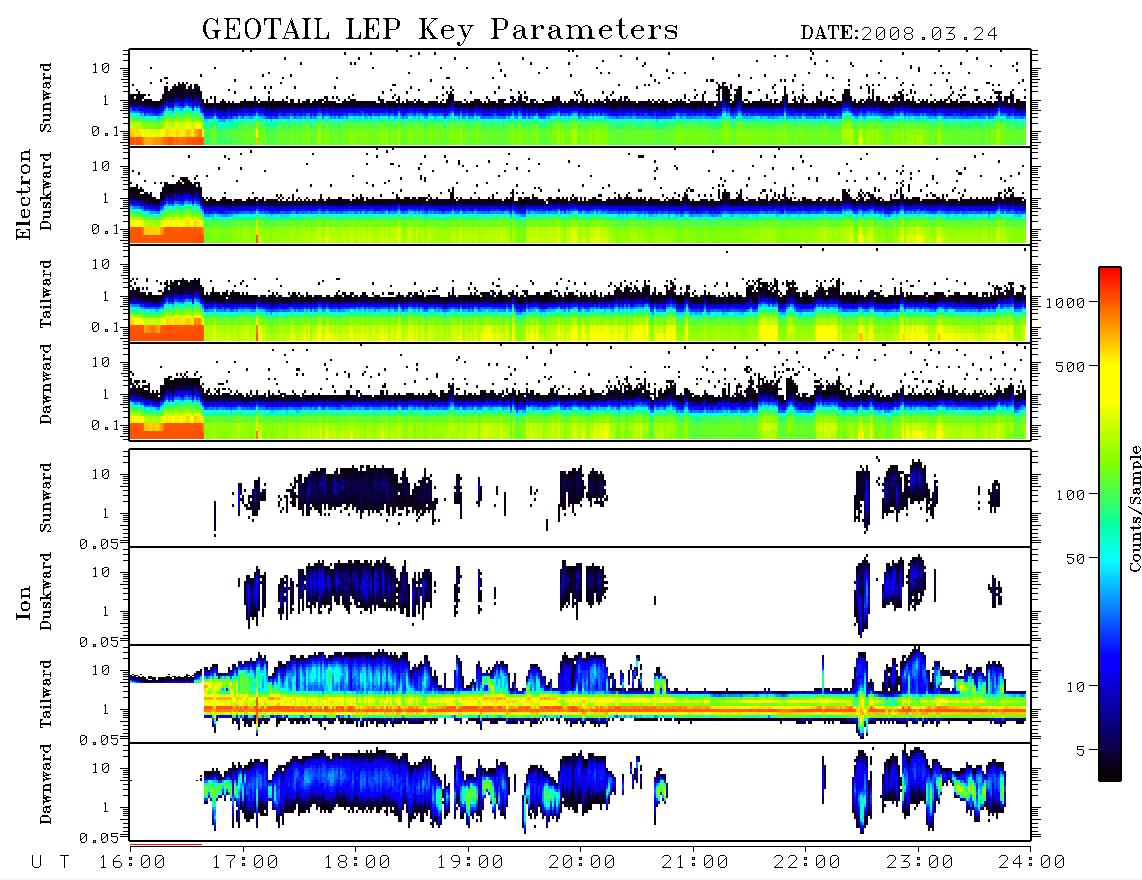Image resolution: width=1142 pixels, height=880 pixels.
Task: Click the "50" colorbar tick value
Action: pos(1075,559)
